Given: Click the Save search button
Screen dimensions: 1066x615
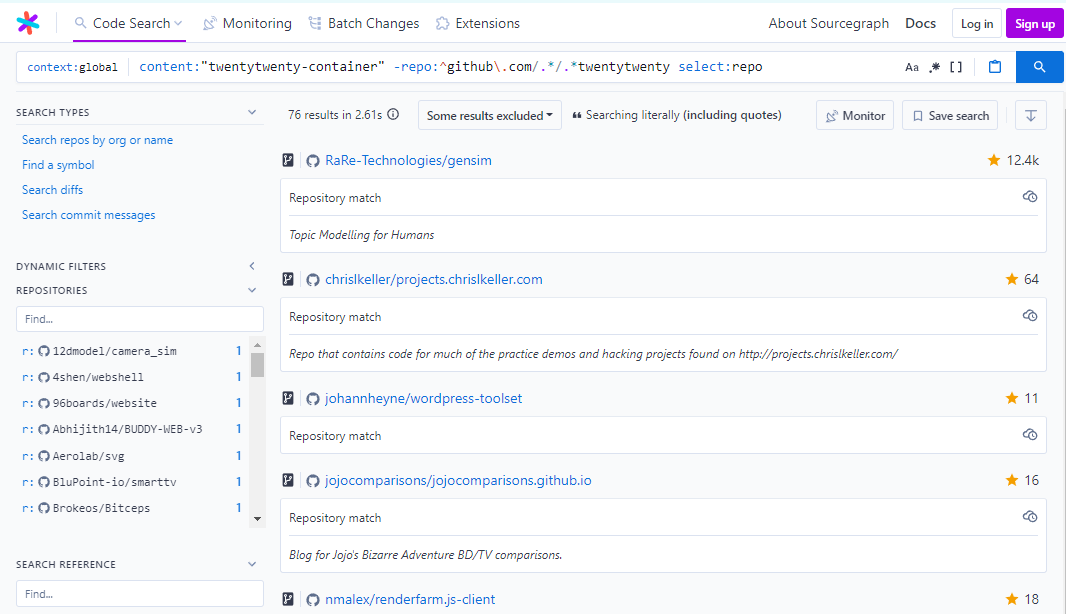Looking at the screenshot, I should coord(950,116).
